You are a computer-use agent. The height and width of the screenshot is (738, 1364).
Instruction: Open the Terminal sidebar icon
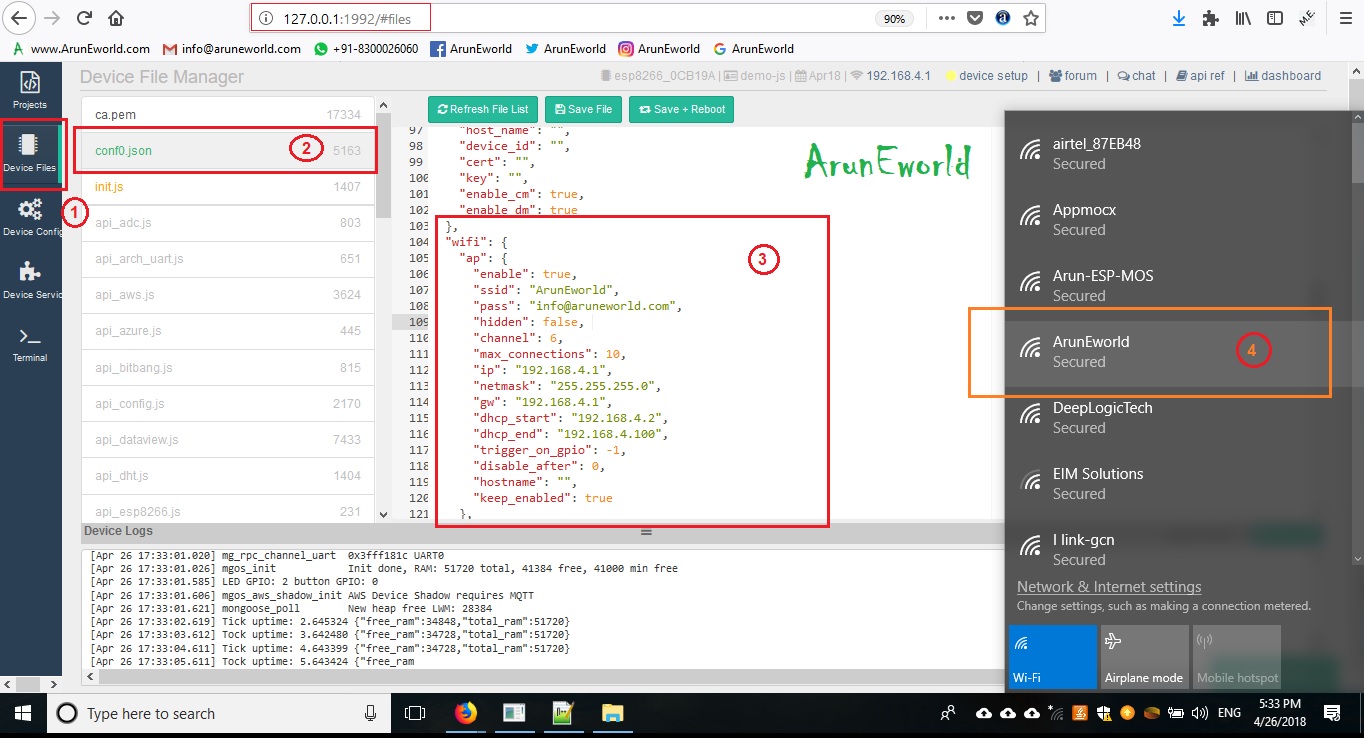(x=30, y=343)
